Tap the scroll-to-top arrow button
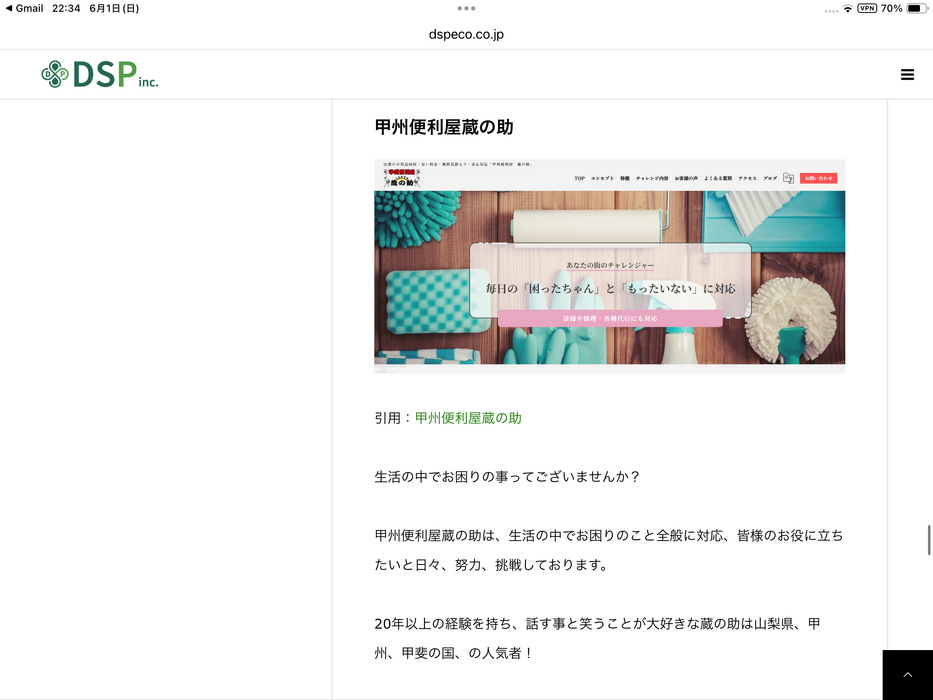Screen dimensions: 933x700 tap(907, 674)
